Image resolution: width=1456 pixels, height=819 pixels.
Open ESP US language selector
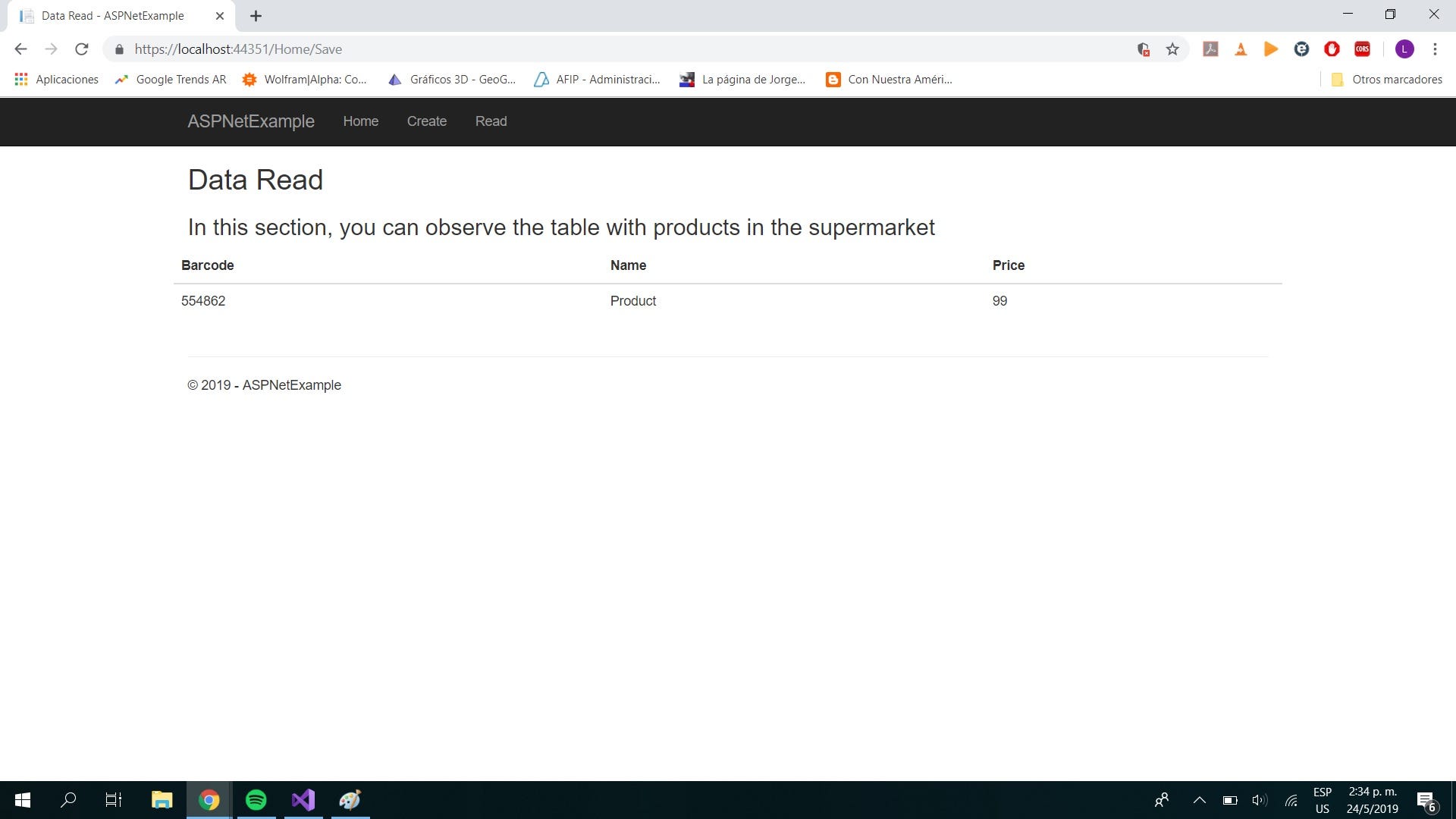[1322, 800]
